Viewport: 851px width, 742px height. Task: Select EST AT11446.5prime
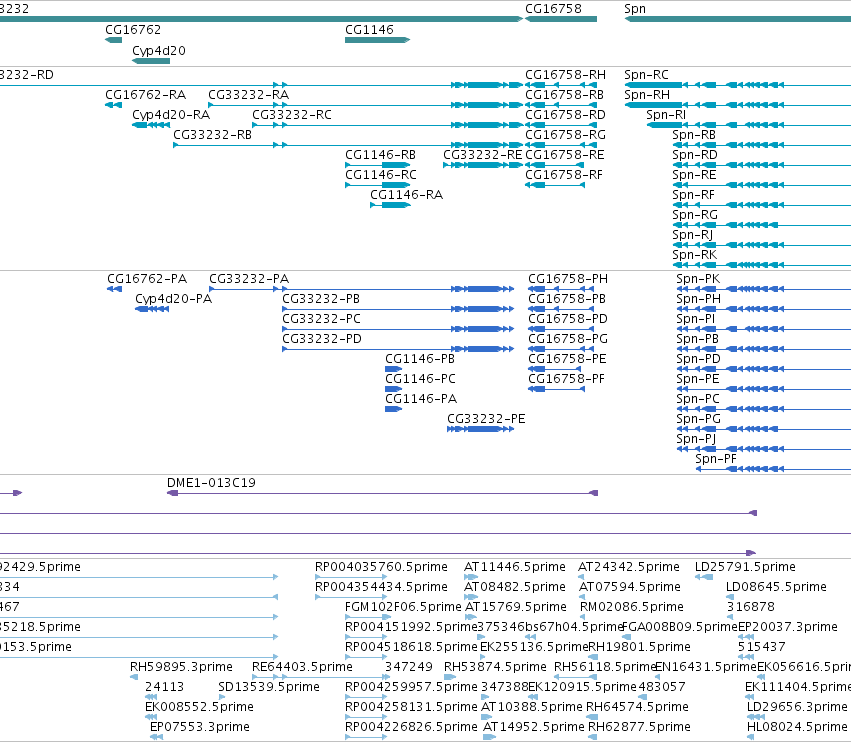pyautogui.click(x=515, y=567)
